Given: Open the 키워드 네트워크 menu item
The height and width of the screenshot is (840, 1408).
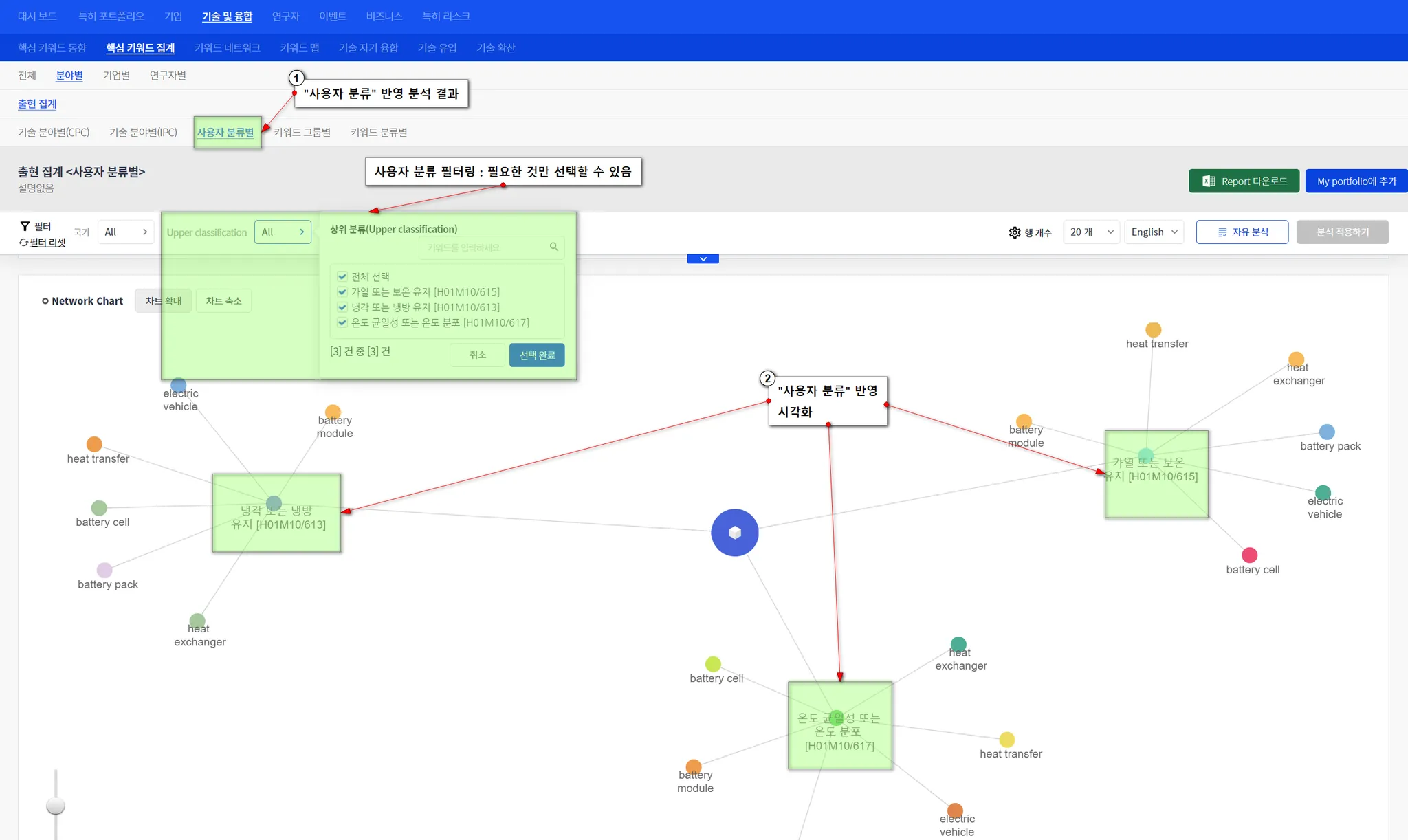Looking at the screenshot, I should click(227, 47).
